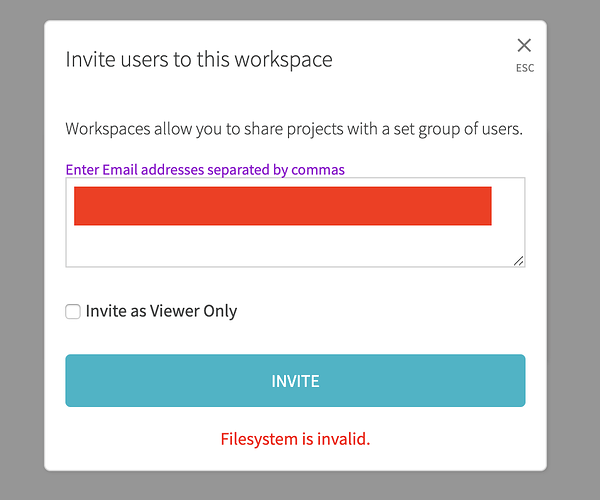Click the gray backdrop above the dialog
Image resolution: width=600 pixels, height=500 pixels.
click(300, 9)
